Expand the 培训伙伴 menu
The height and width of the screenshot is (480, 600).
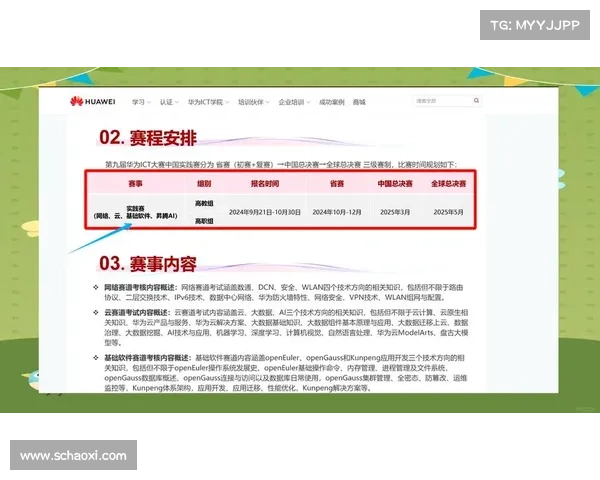[254, 102]
